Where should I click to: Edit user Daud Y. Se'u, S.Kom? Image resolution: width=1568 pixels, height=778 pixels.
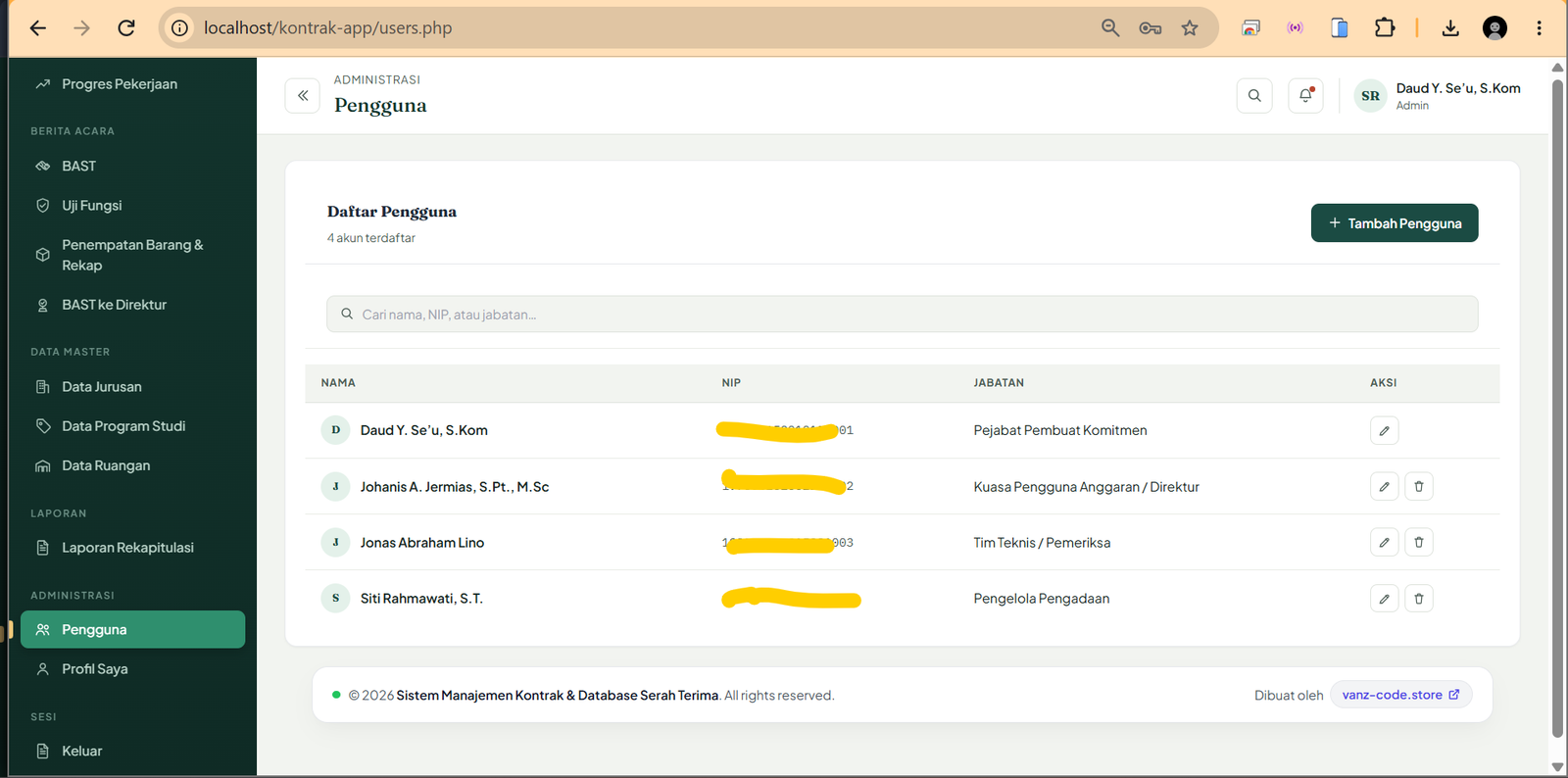pyautogui.click(x=1384, y=430)
